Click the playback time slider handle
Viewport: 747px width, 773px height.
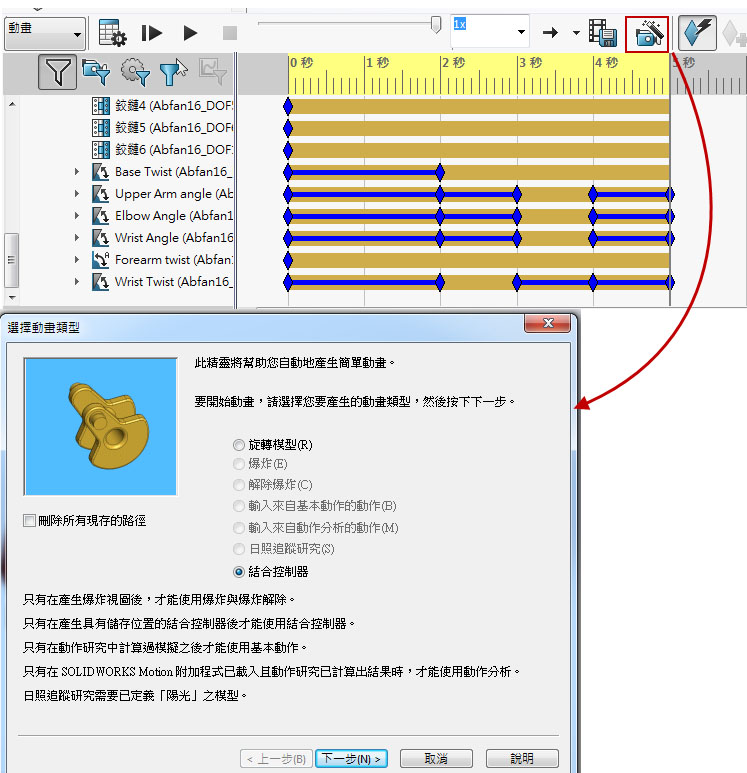pyautogui.click(x=436, y=25)
